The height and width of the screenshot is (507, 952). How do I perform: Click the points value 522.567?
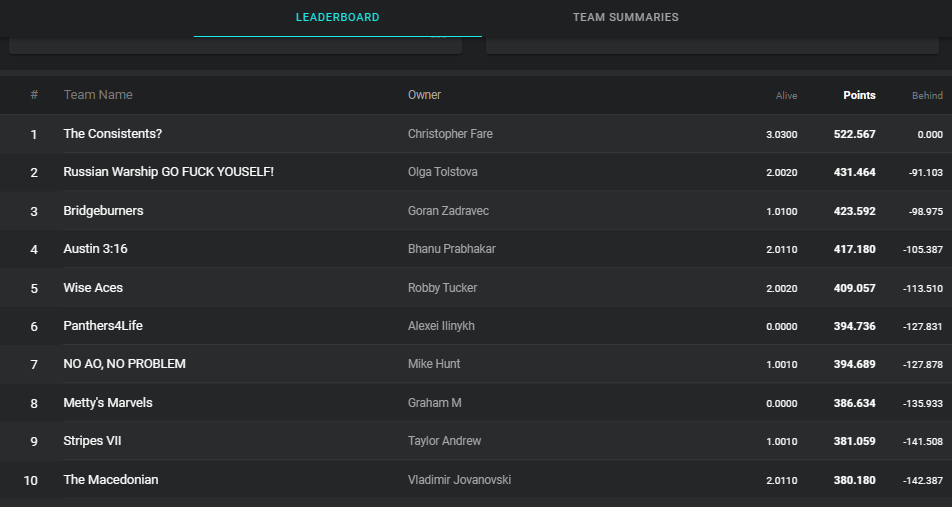pyautogui.click(x=855, y=134)
